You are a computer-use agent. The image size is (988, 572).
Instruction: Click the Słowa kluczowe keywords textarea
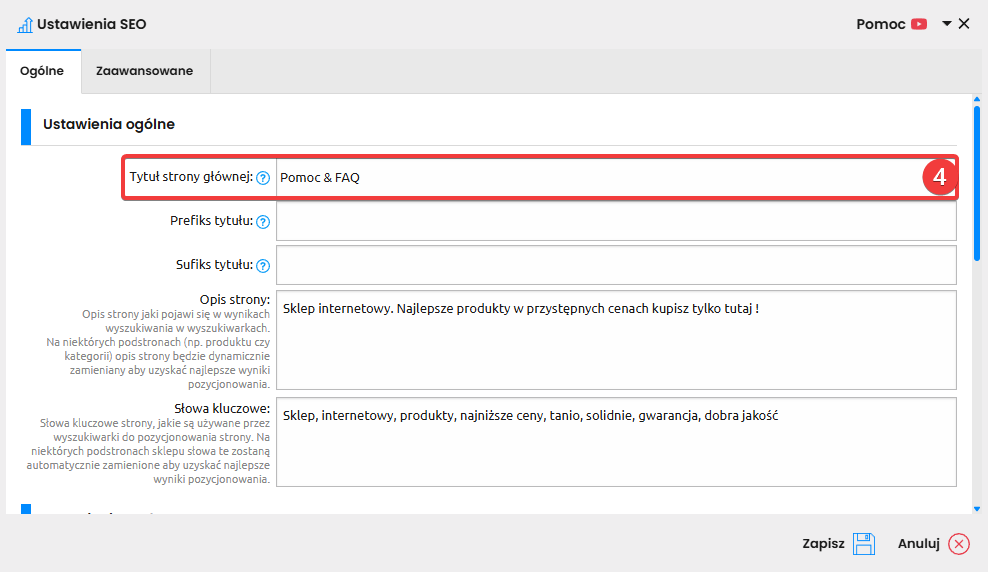(616, 442)
